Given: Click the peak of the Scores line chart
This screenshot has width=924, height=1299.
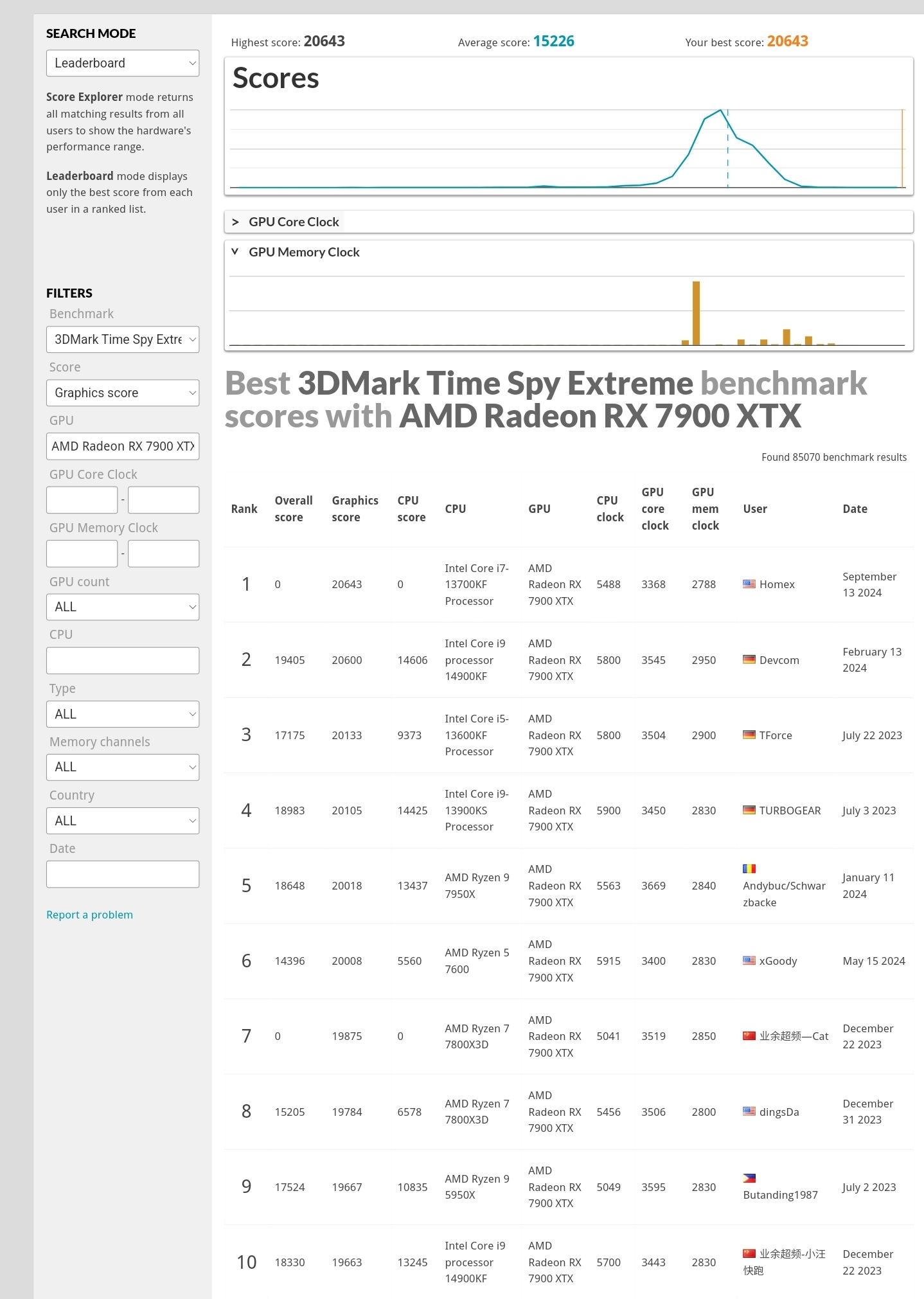Looking at the screenshot, I should (721, 111).
